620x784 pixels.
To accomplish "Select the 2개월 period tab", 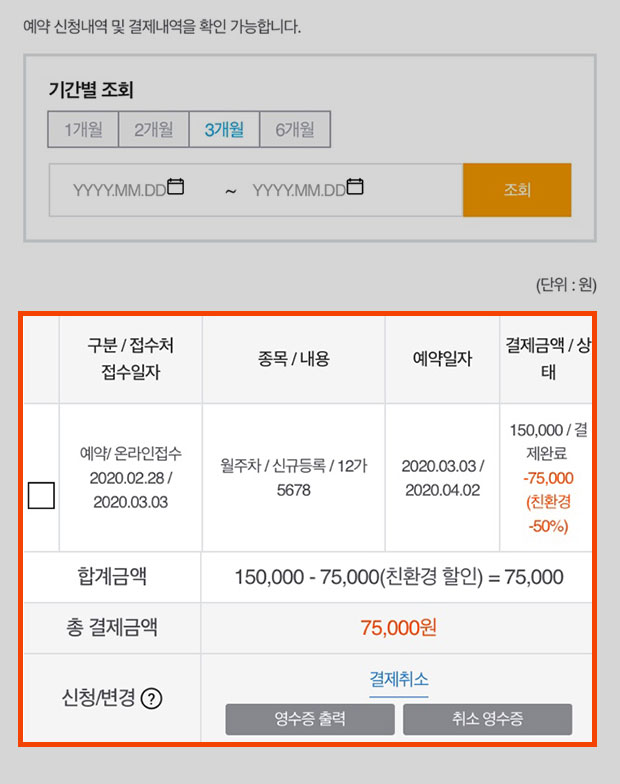I will (x=154, y=130).
